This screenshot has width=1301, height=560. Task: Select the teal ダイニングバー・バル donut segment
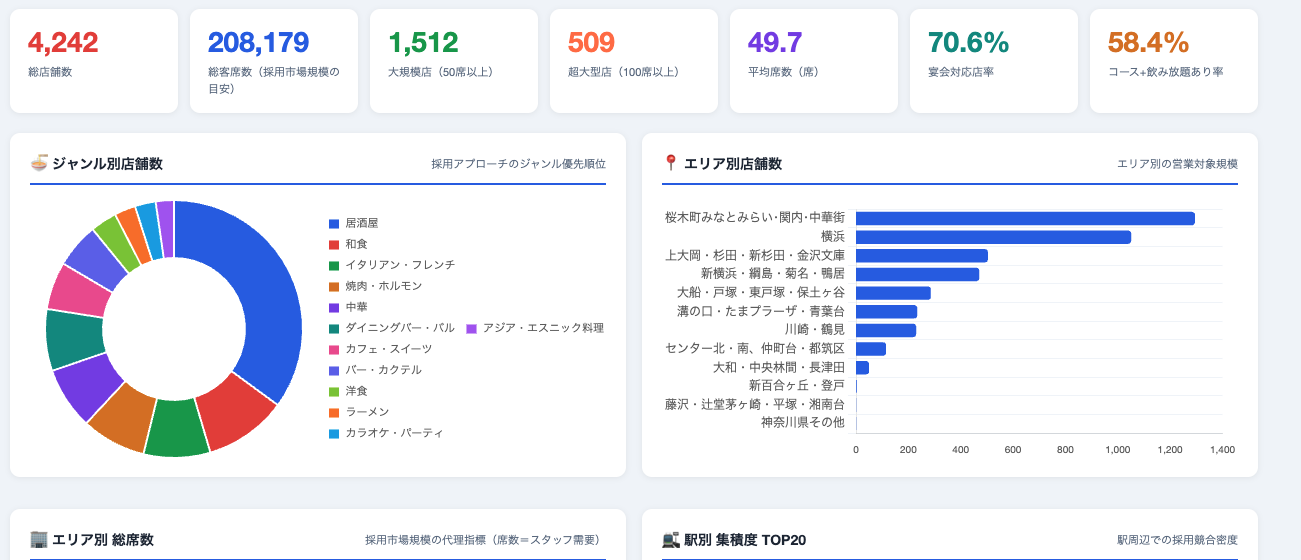(x=74, y=340)
